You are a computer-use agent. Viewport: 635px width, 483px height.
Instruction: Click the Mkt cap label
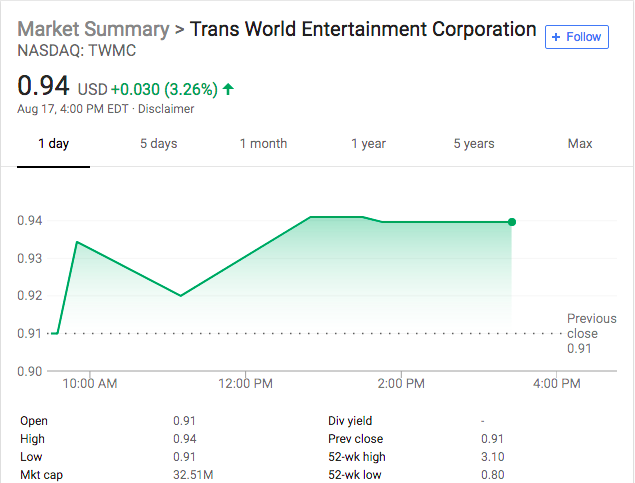(42, 475)
